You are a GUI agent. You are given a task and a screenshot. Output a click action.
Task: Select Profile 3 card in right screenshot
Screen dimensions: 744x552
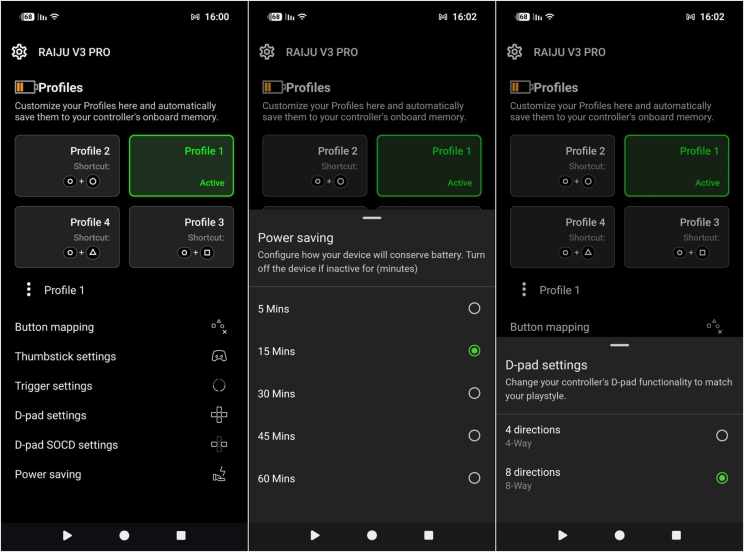click(677, 237)
